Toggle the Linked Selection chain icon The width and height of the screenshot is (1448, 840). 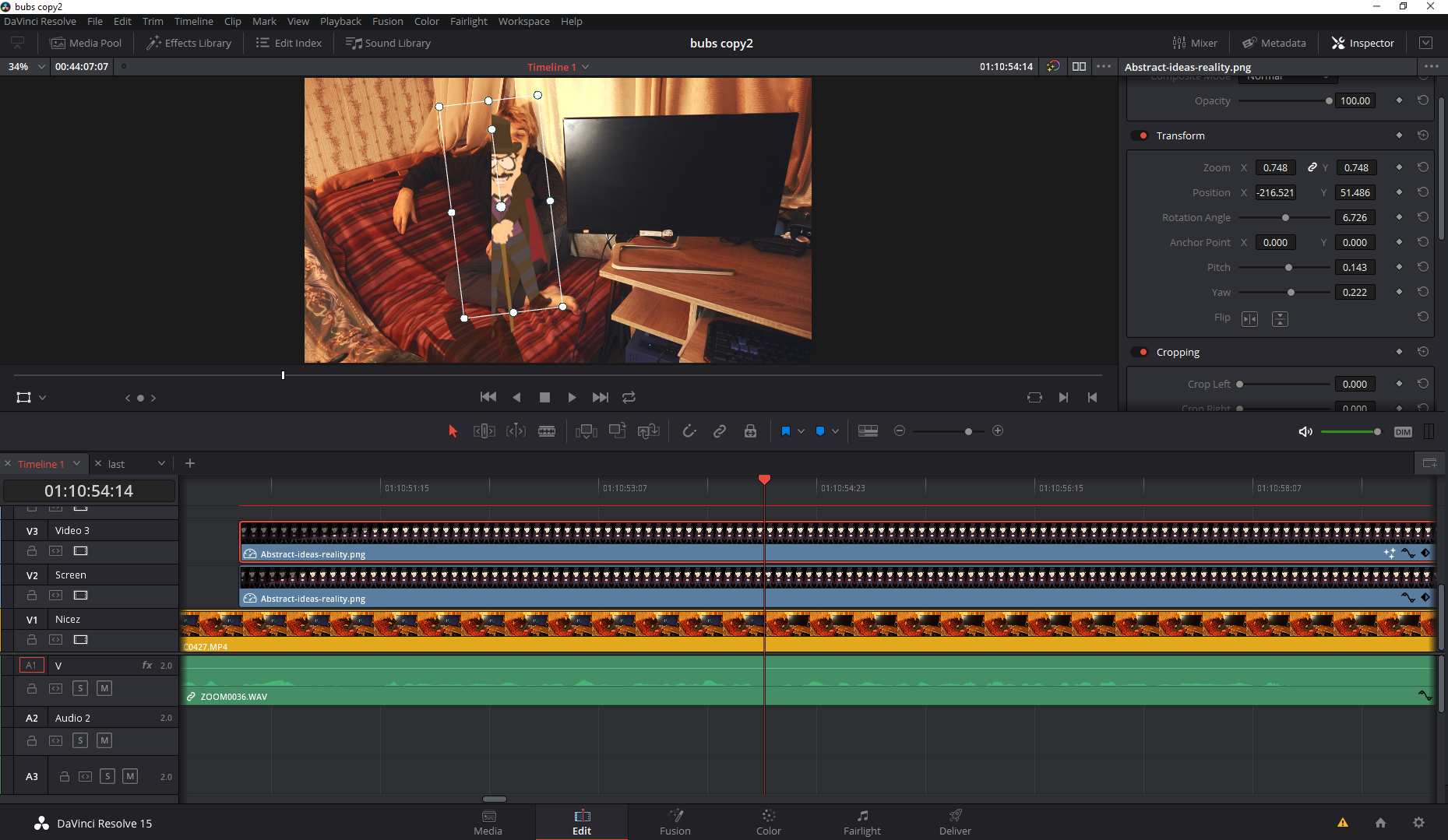(x=720, y=431)
